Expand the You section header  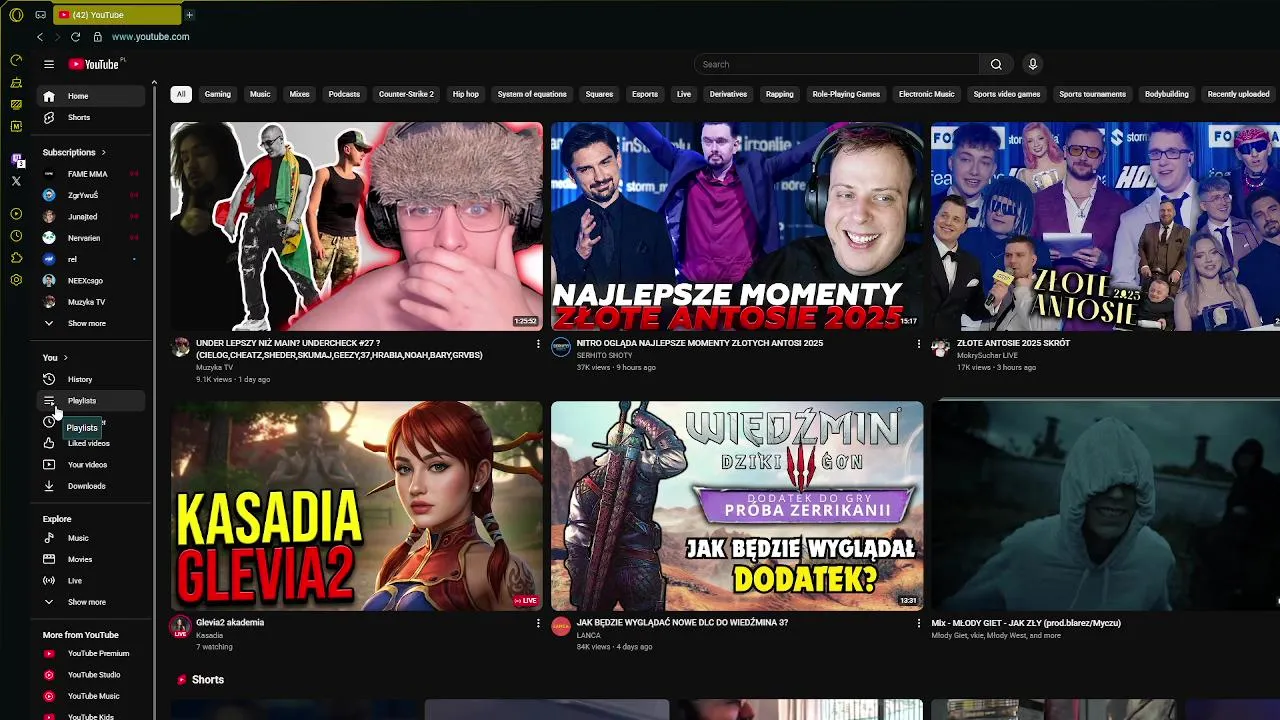56,358
